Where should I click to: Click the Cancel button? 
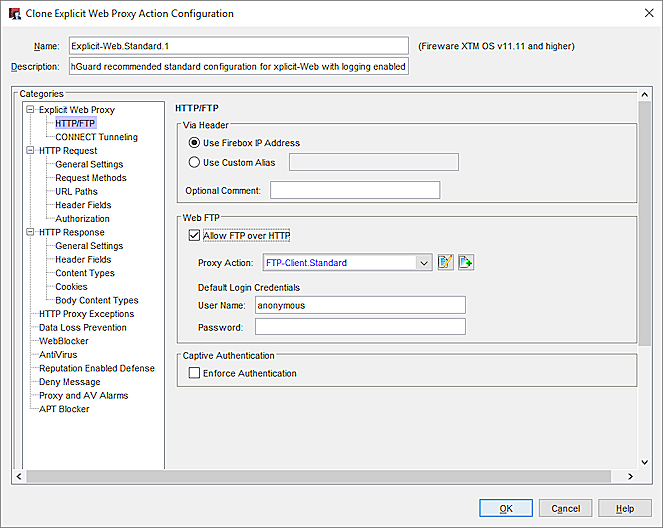(x=566, y=508)
